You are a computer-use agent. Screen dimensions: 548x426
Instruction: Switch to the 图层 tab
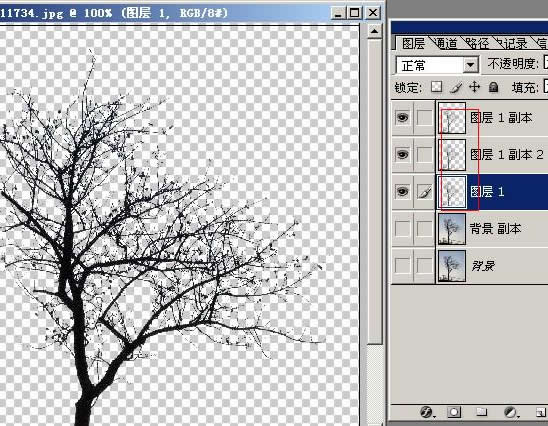(x=413, y=43)
